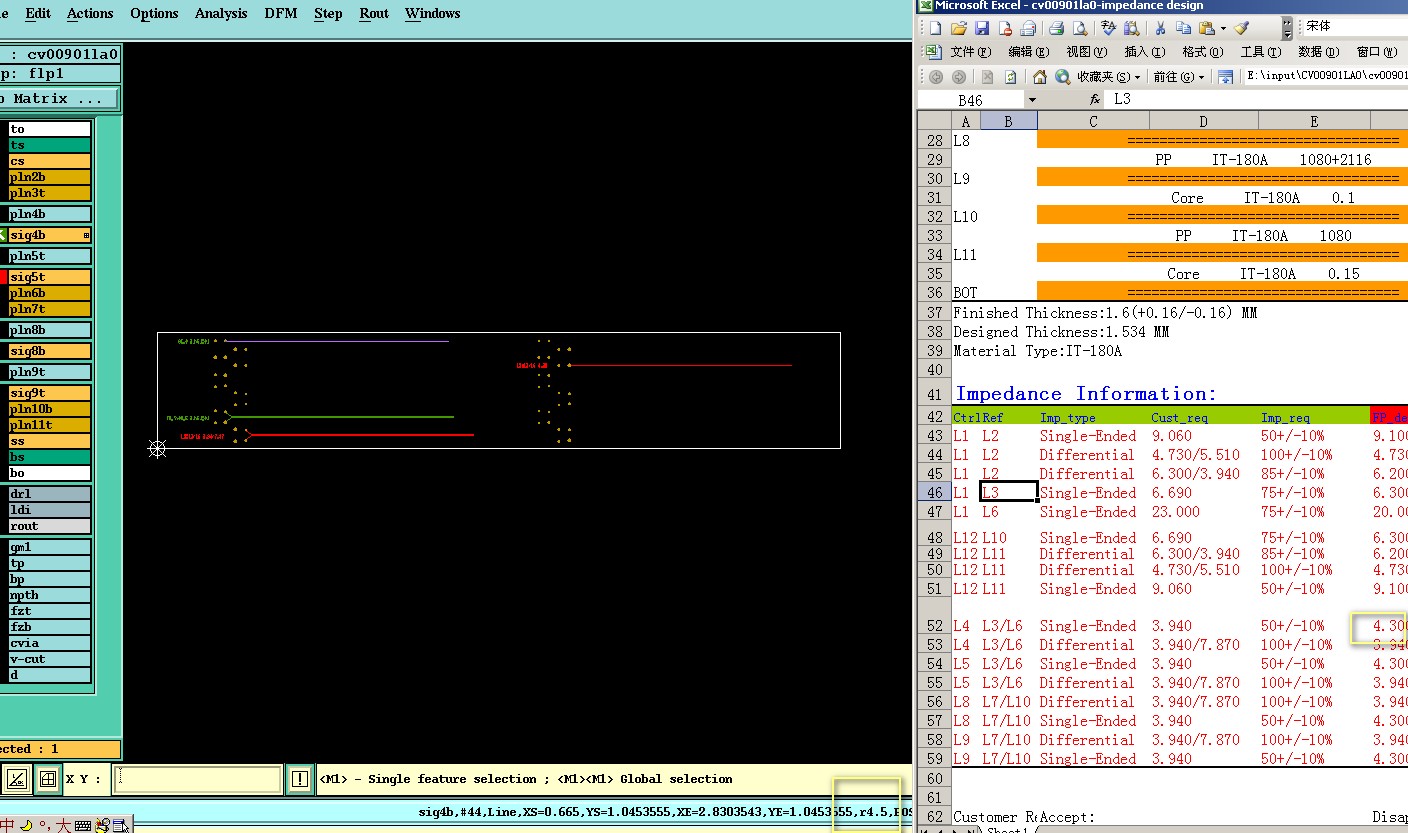Open the Name Box dropdown arrow
The width and height of the screenshot is (1408, 833).
point(1031,100)
